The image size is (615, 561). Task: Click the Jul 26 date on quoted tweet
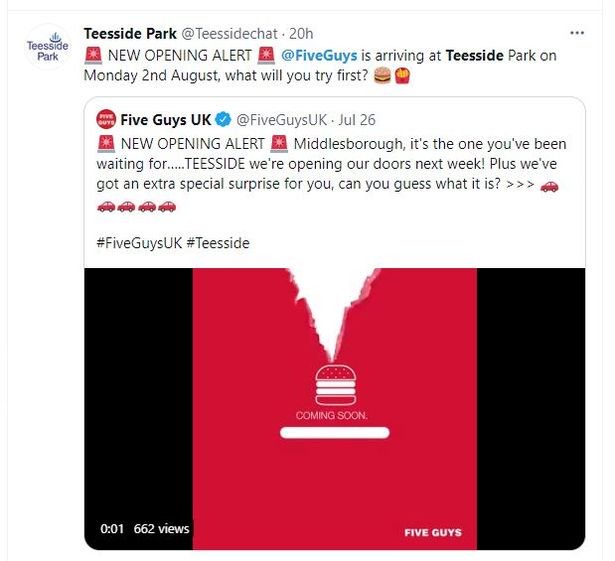[x=357, y=120]
